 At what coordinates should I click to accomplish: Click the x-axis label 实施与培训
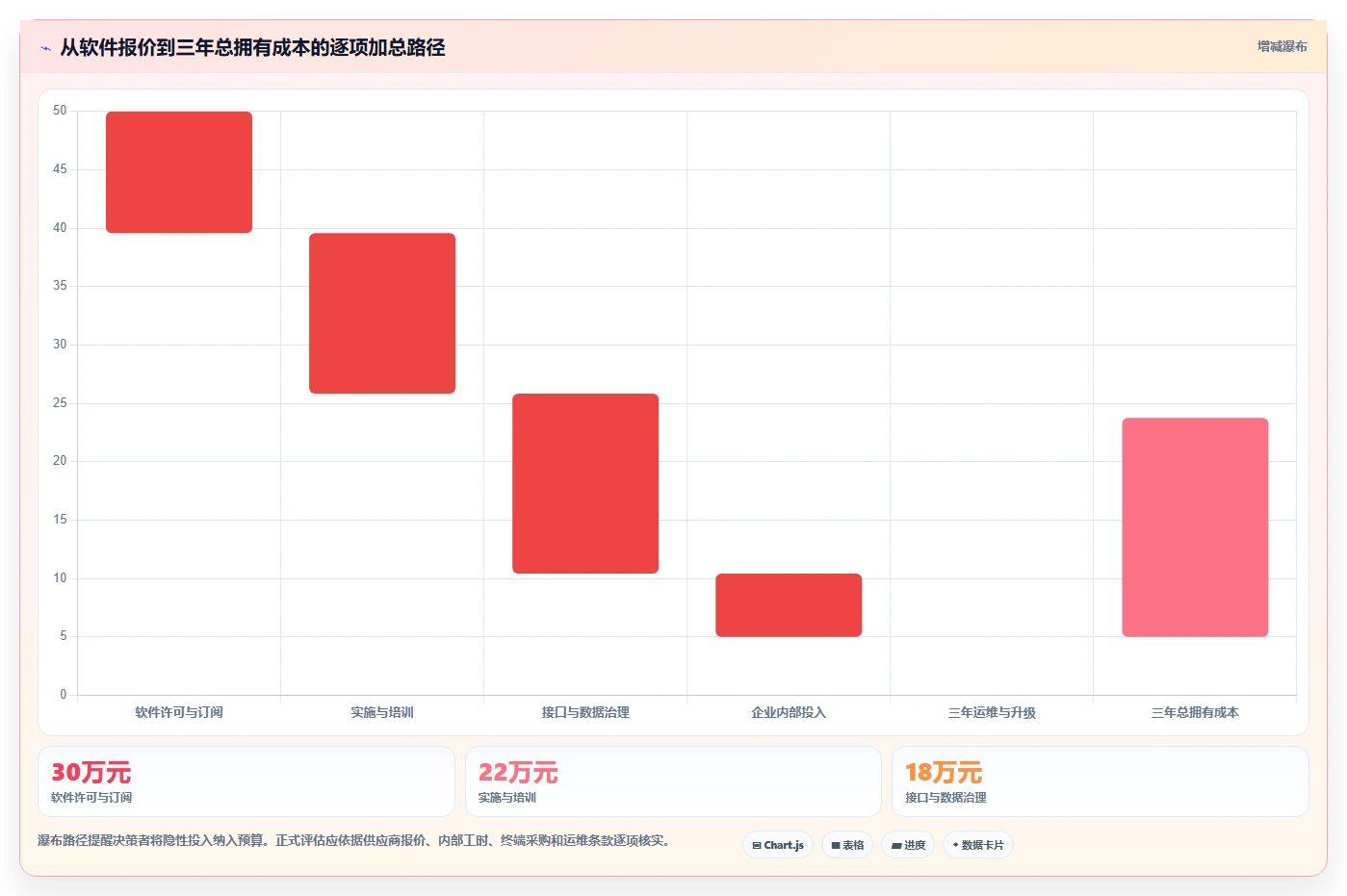[382, 712]
